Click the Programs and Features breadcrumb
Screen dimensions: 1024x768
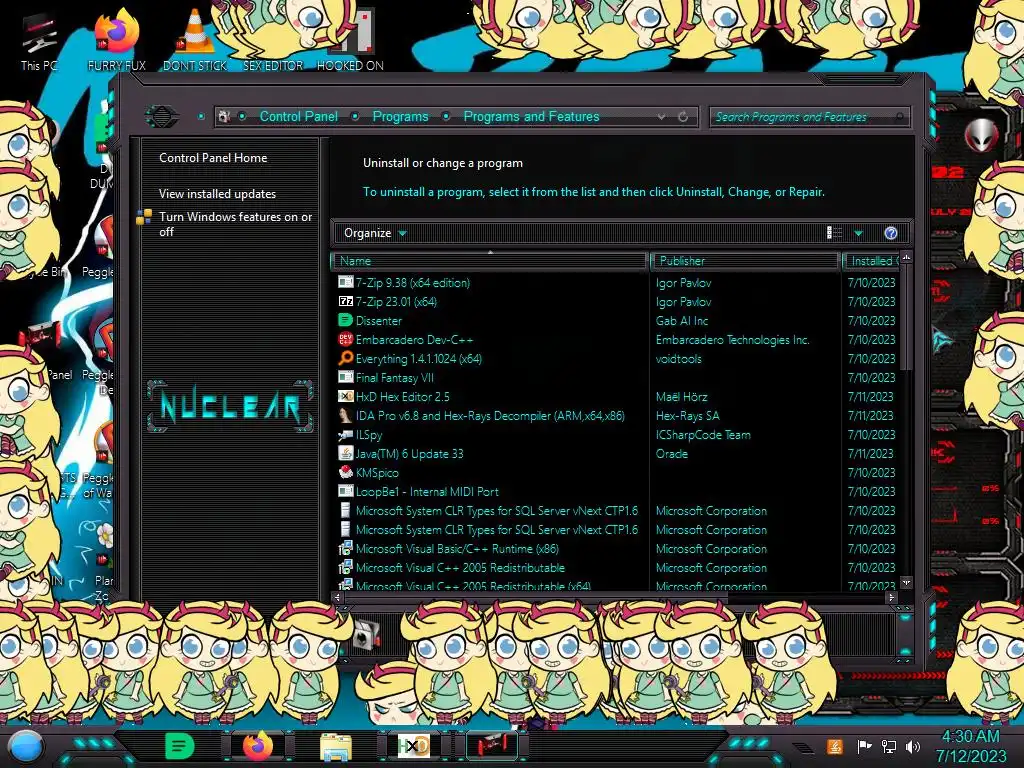[x=532, y=116]
